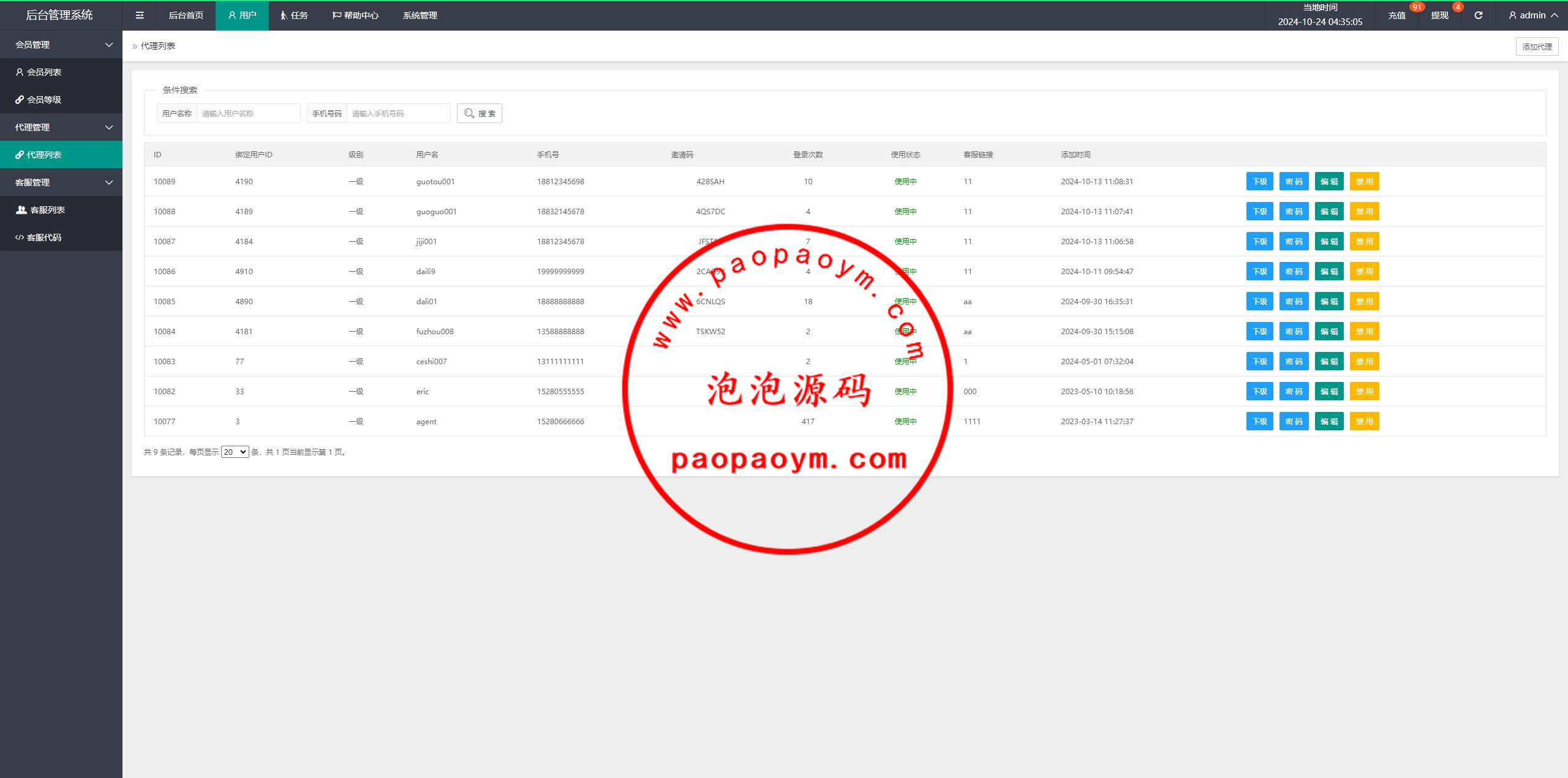Open 客服列表 in the sidebar
1568x778 pixels.
tap(47, 210)
